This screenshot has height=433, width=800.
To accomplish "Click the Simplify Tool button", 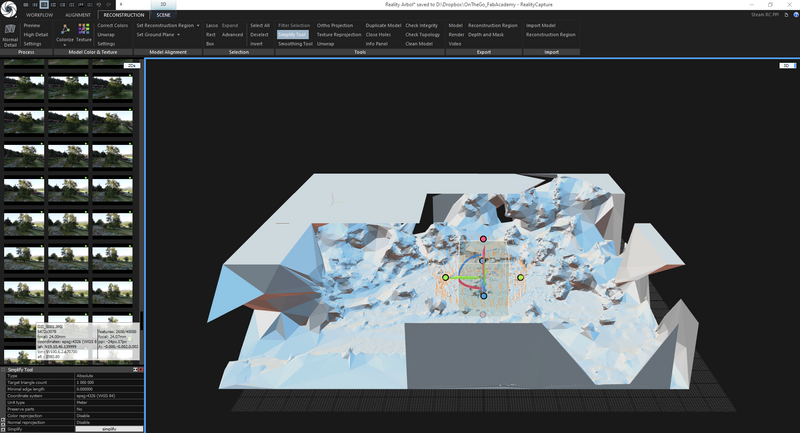I will pyautogui.click(x=293, y=35).
